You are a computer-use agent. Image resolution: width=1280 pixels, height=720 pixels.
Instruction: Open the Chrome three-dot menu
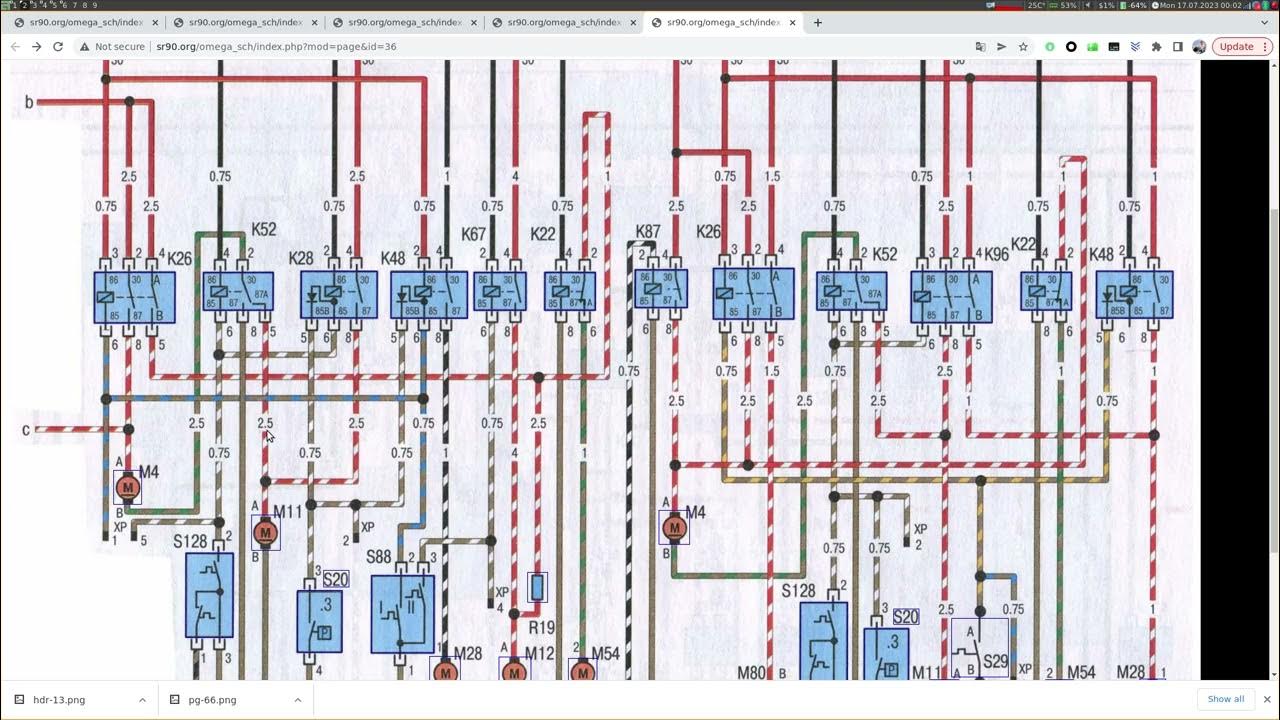pos(1266,46)
